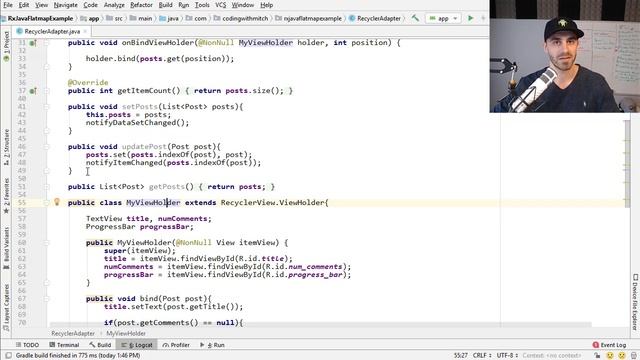Open the Build tool window

tap(100, 345)
